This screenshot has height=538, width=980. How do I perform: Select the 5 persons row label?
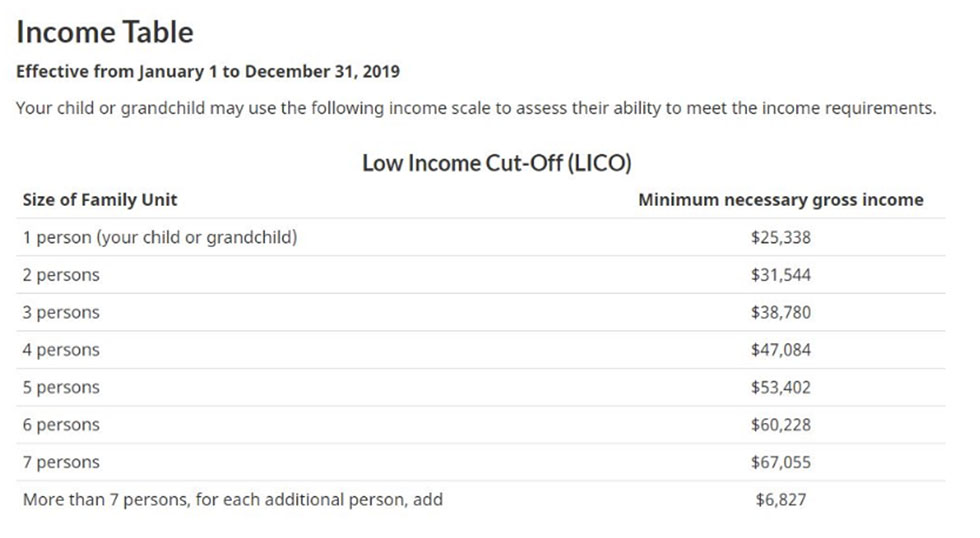(x=61, y=387)
